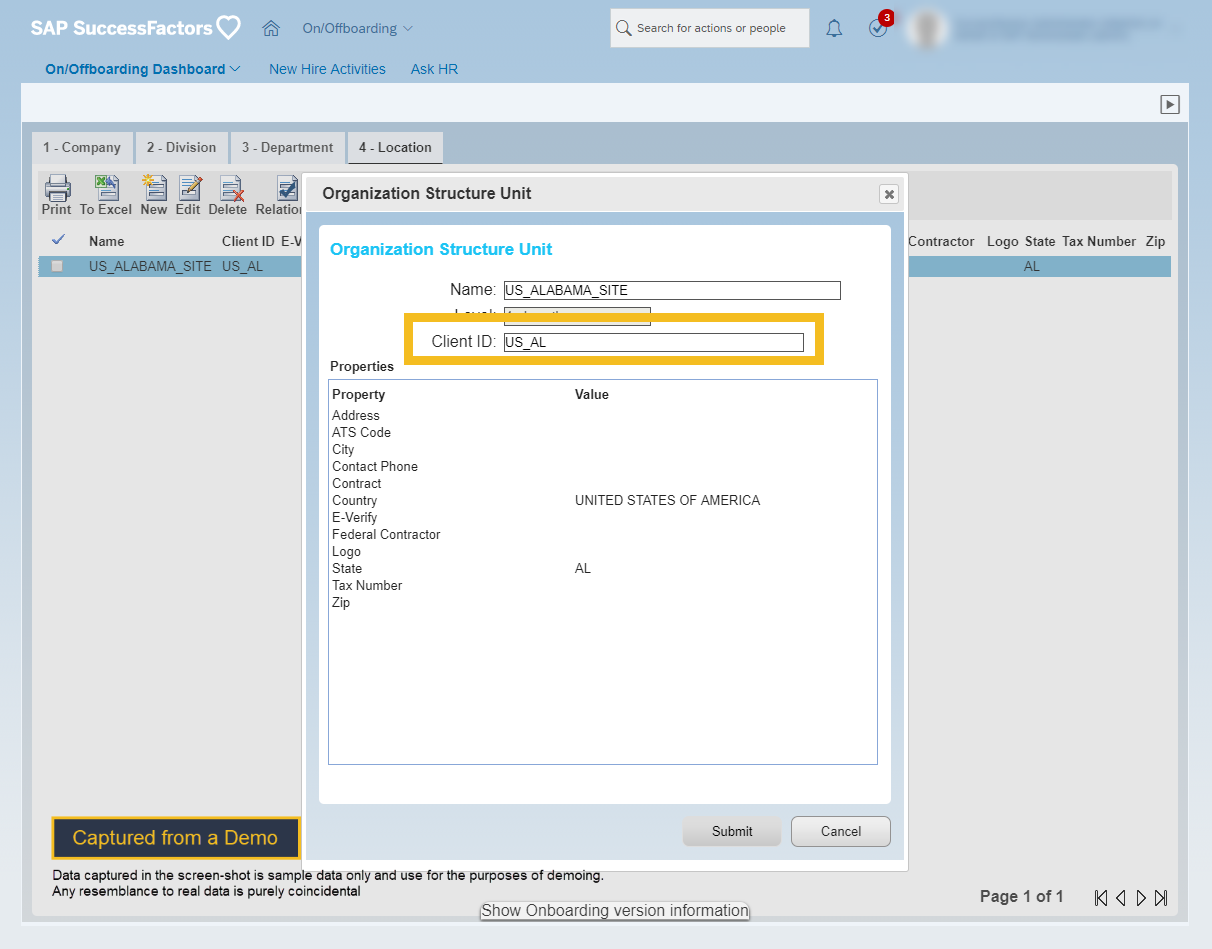Select the Tax Number property row
Image resolution: width=1212 pixels, height=949 pixels.
click(x=367, y=585)
